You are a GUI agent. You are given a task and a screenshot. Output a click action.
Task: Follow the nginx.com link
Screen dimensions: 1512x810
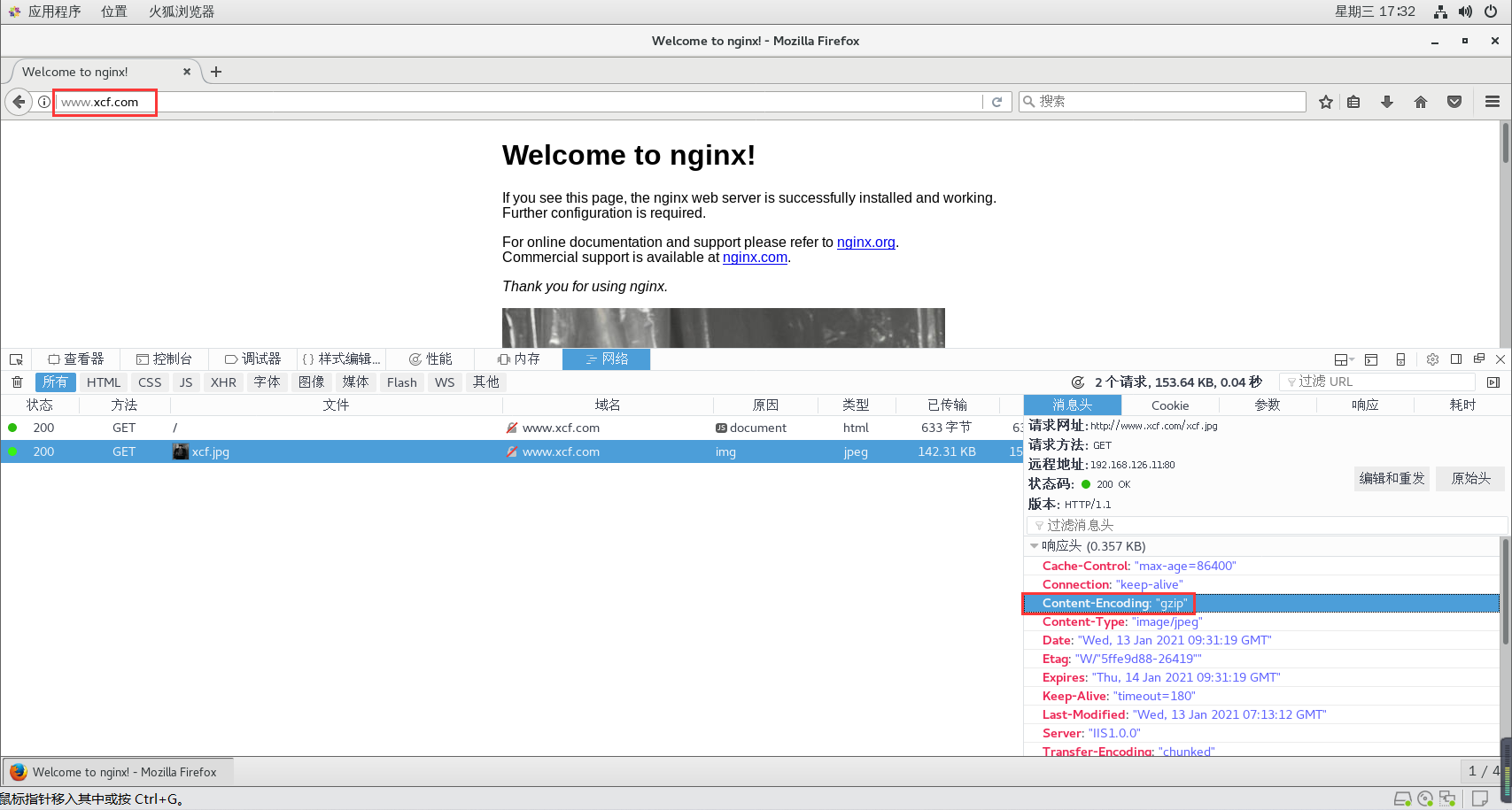click(x=755, y=257)
